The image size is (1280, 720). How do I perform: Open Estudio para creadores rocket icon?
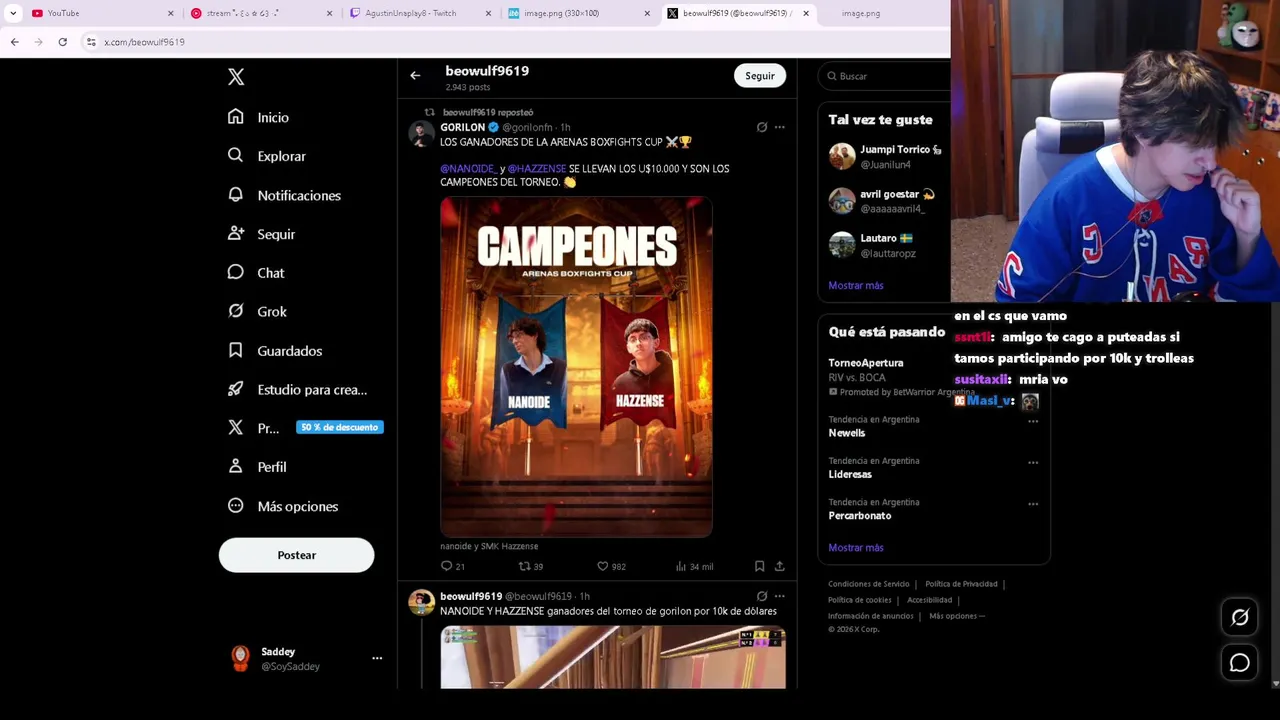[x=235, y=390]
